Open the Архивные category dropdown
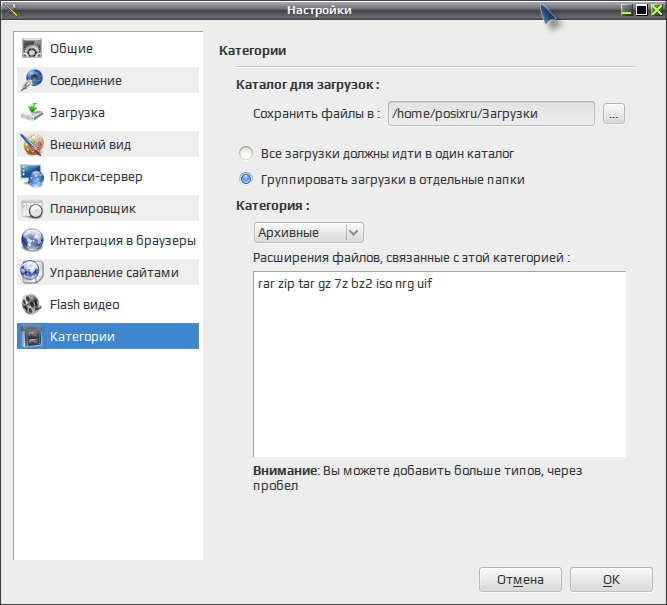Image resolution: width=667 pixels, height=605 pixels. 309,233
